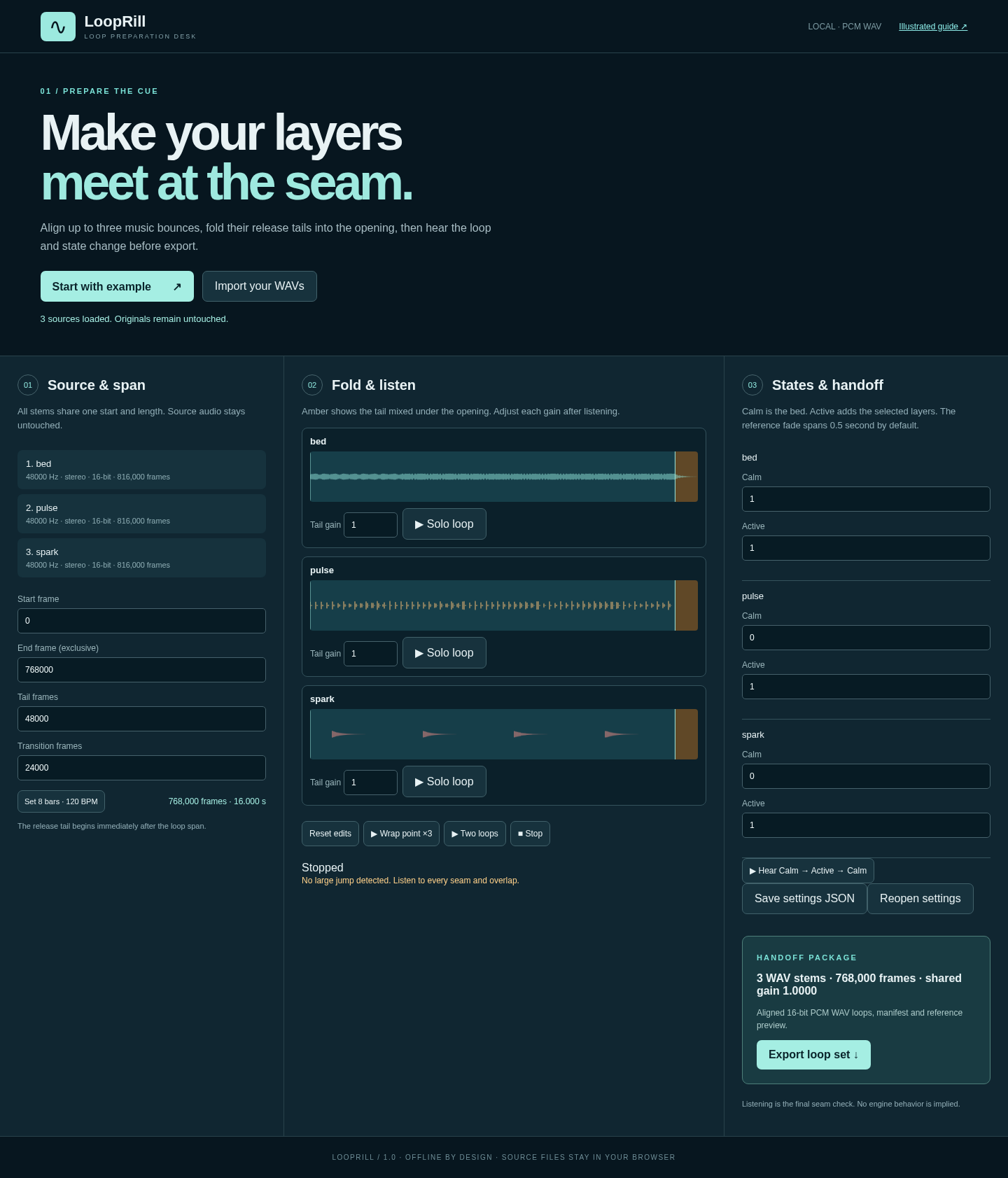Focus the spark Tail gain field
Image resolution: width=1008 pixels, height=1178 pixels.
pos(370,783)
